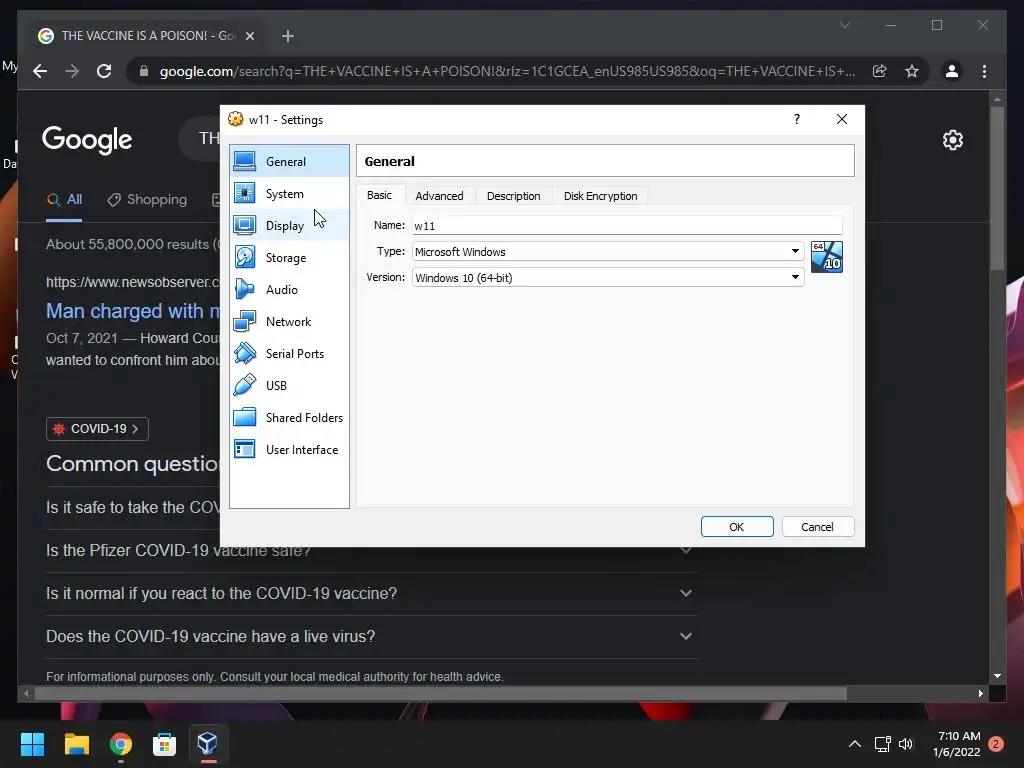Open the Windows Start menu
This screenshot has height=768, width=1024.
(x=32, y=744)
